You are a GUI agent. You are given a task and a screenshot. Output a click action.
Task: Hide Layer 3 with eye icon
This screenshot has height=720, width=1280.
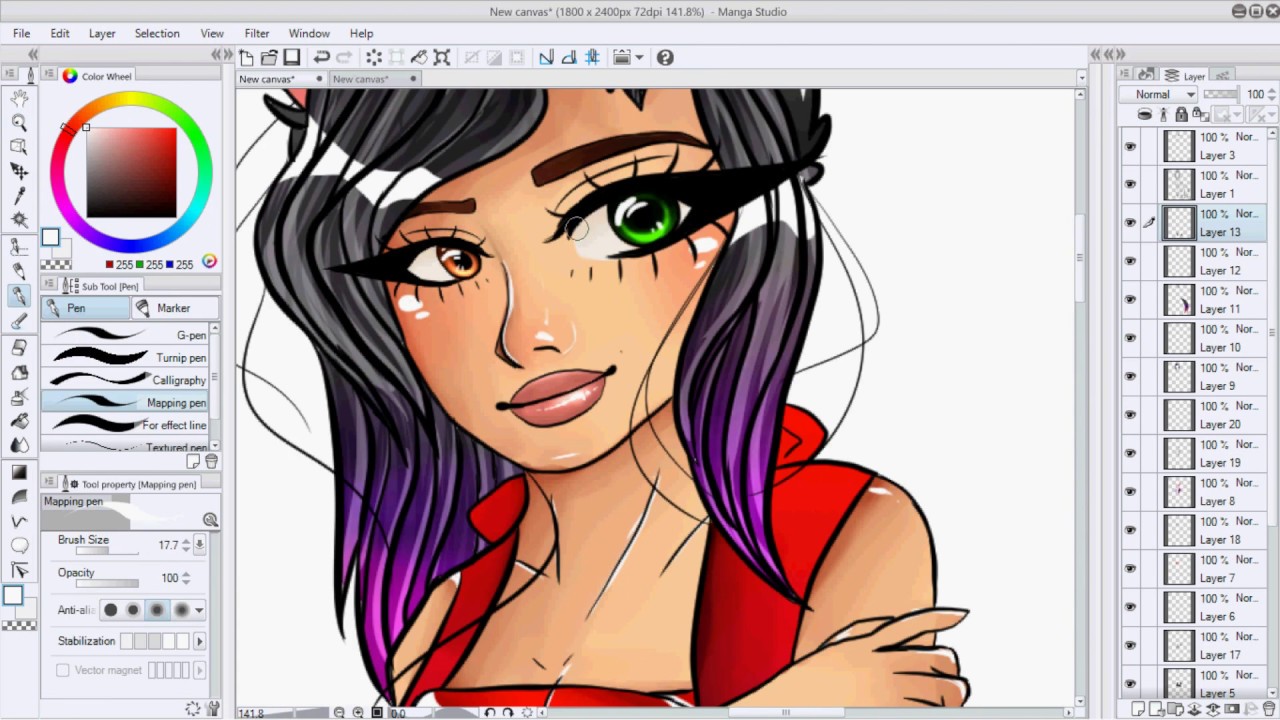click(x=1130, y=146)
